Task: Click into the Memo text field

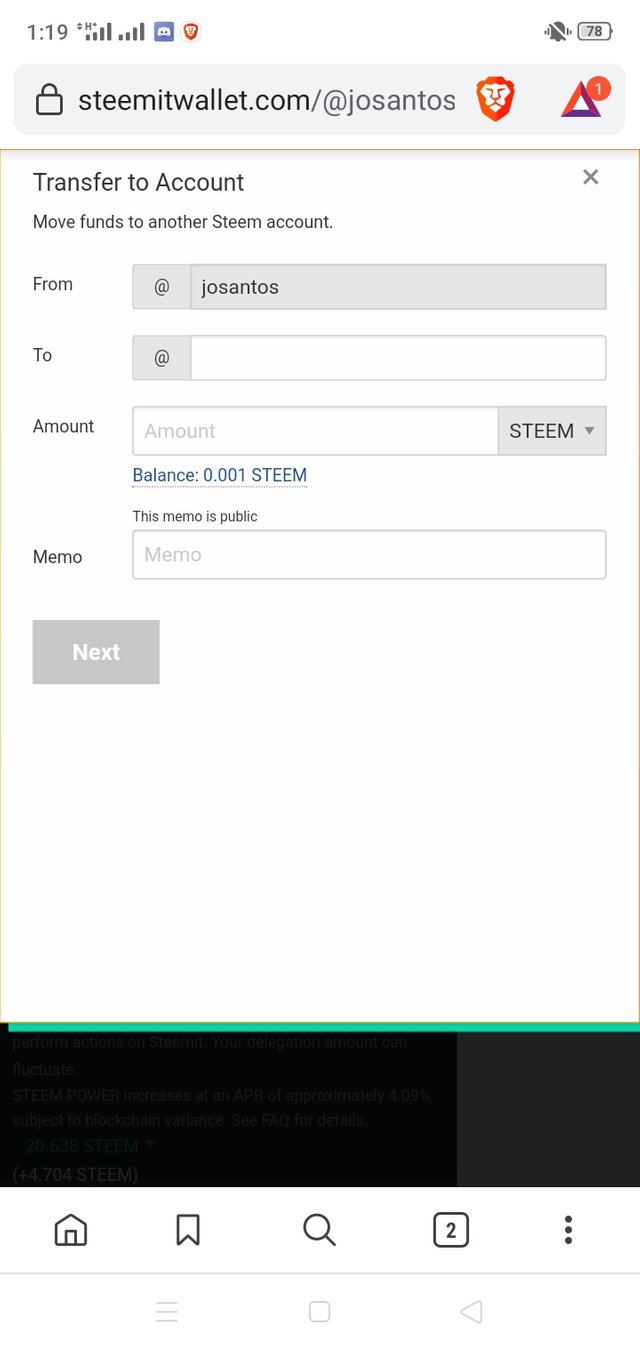Action: (x=369, y=555)
